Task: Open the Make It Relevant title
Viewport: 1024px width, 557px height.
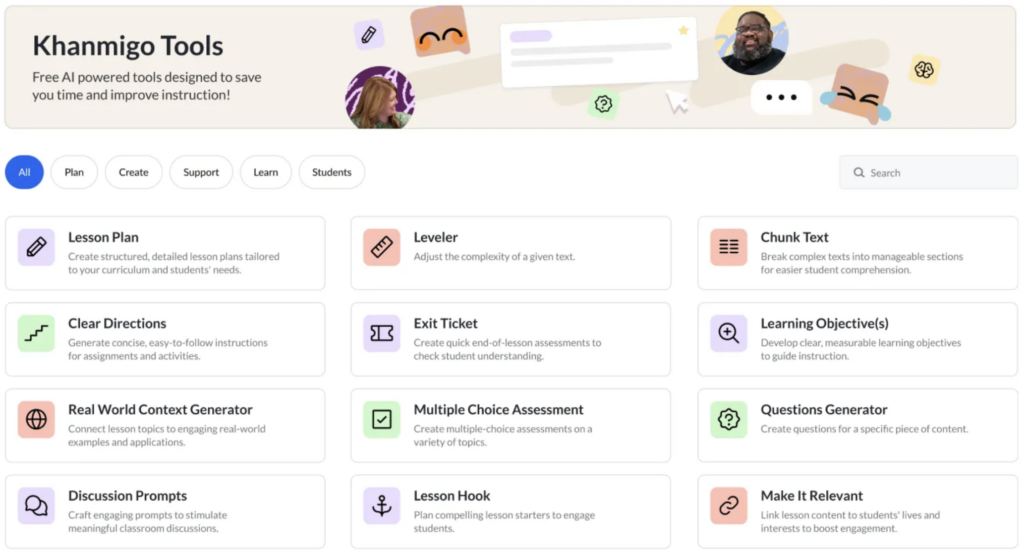Action: point(812,496)
